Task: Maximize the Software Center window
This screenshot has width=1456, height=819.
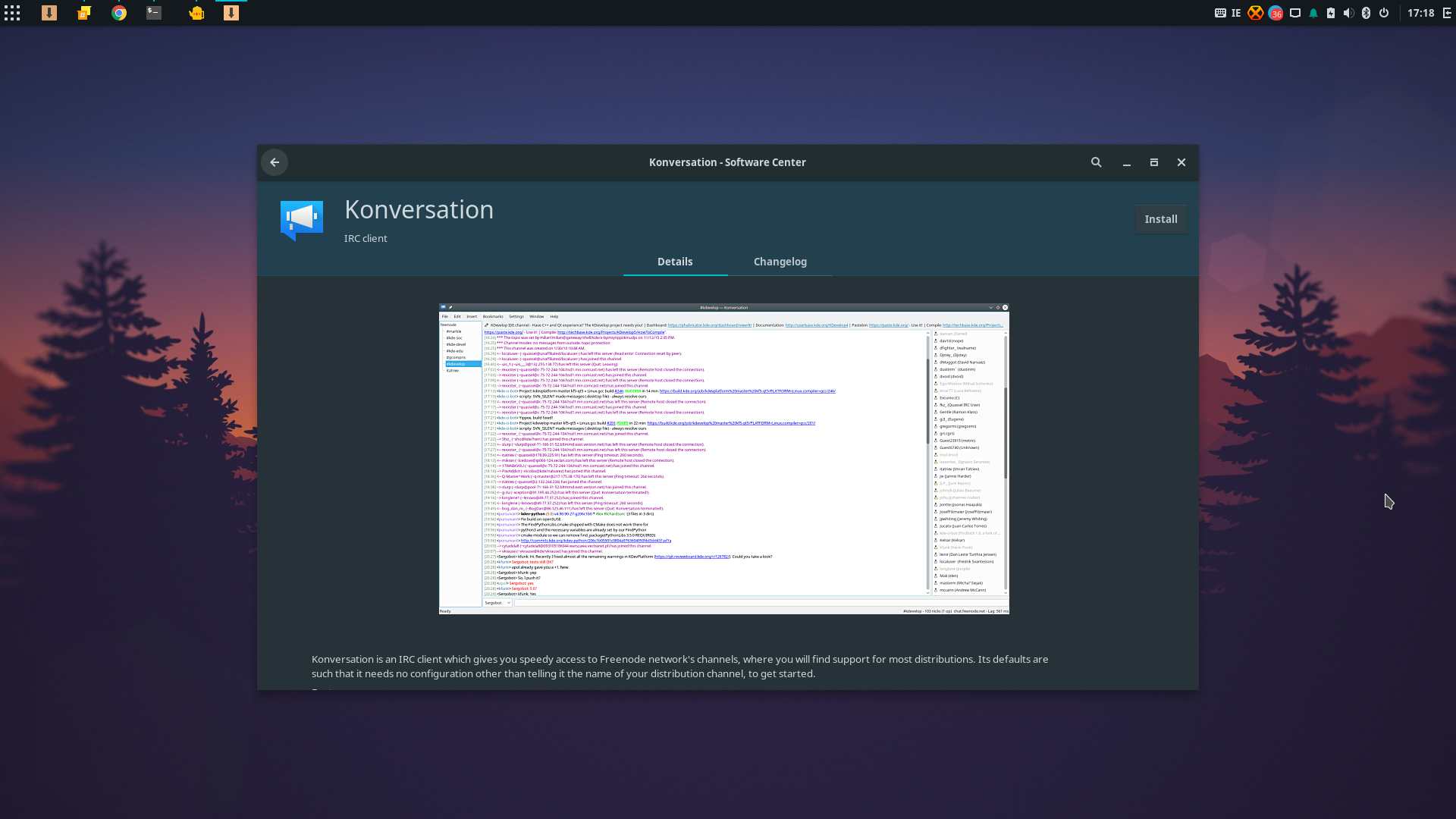Action: pos(1154,162)
